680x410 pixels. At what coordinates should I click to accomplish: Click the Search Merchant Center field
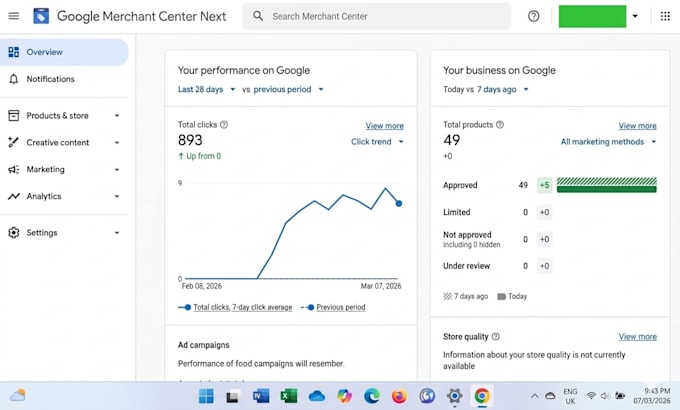pyautogui.click(x=376, y=16)
